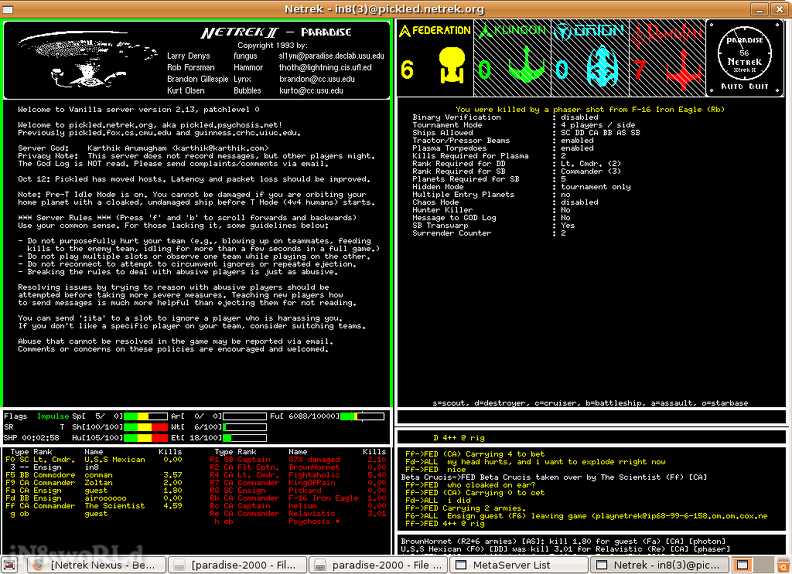
Task: Choose the Orion team ship panel
Action: tap(590, 58)
